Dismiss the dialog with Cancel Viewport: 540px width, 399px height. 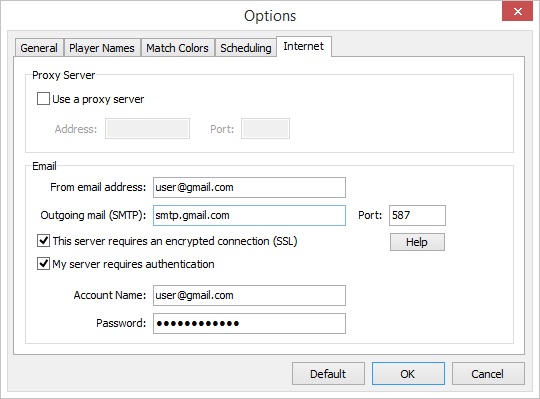click(488, 374)
